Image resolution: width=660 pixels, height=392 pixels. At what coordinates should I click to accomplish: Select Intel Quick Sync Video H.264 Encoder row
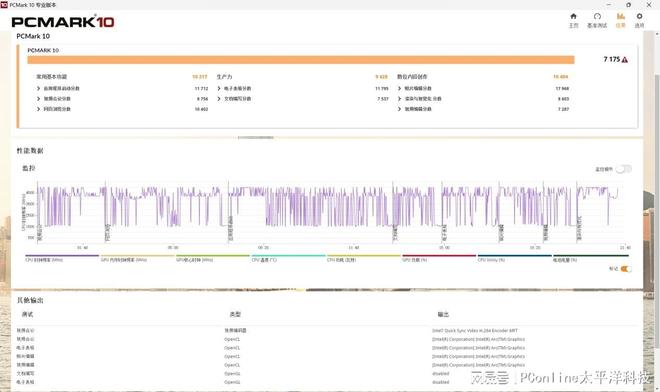point(326,331)
